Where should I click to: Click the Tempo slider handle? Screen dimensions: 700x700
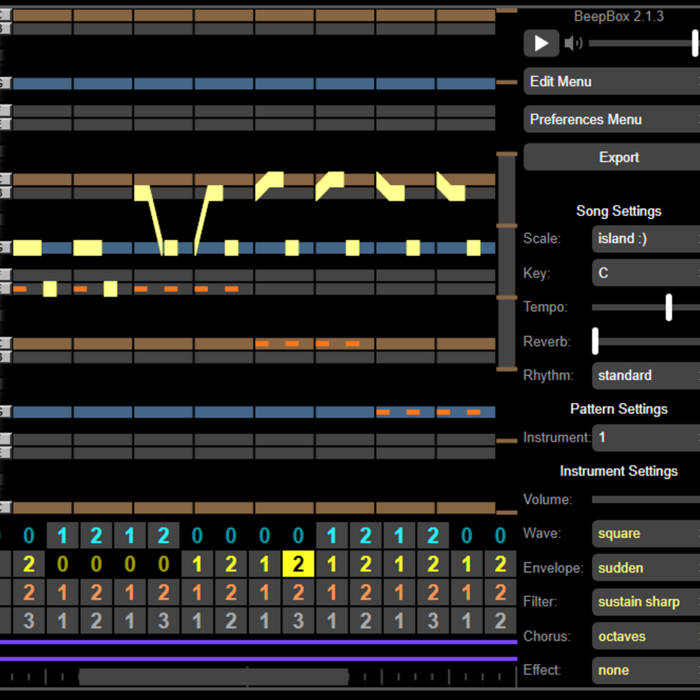[668, 307]
